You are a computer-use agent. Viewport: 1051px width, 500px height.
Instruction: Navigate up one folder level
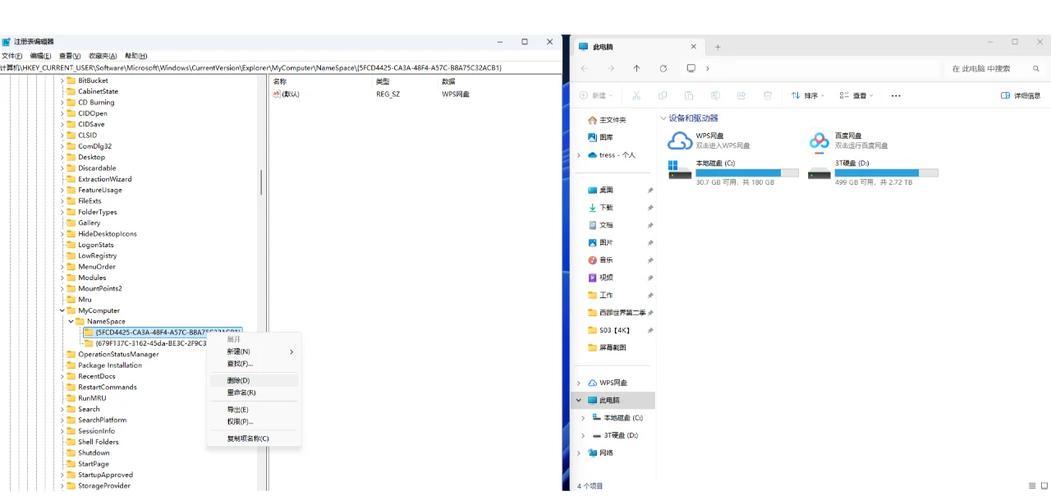point(637,68)
